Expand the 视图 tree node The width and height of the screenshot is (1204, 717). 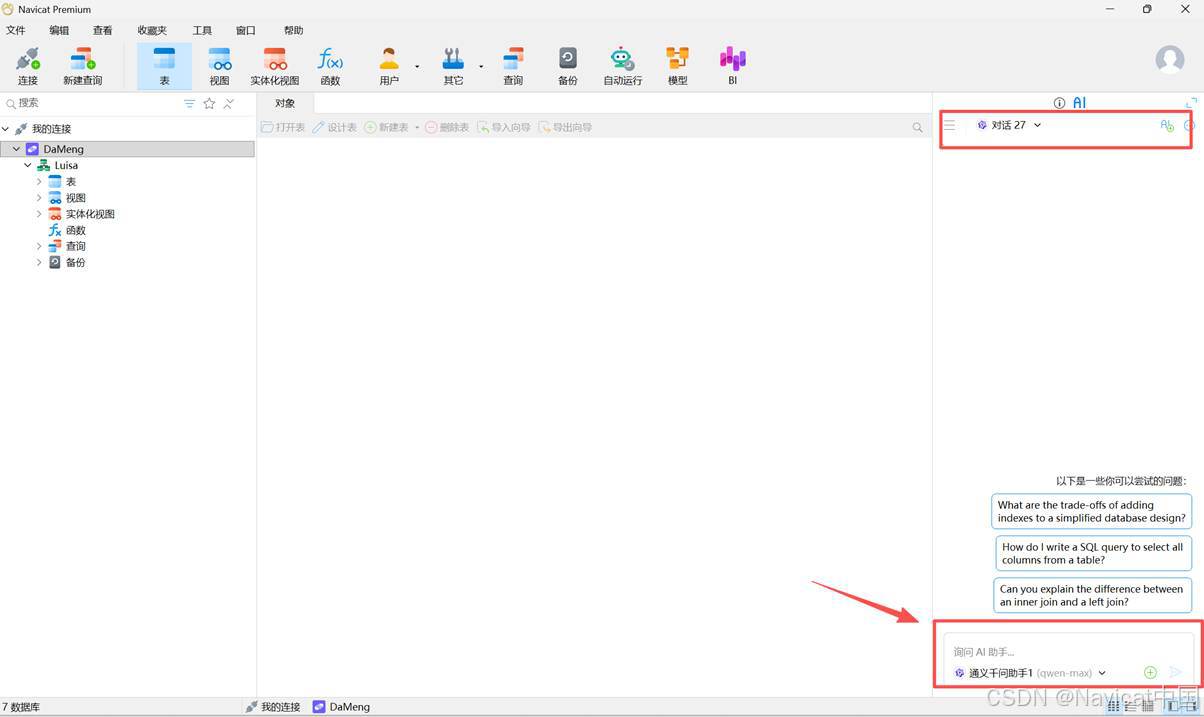(39, 197)
